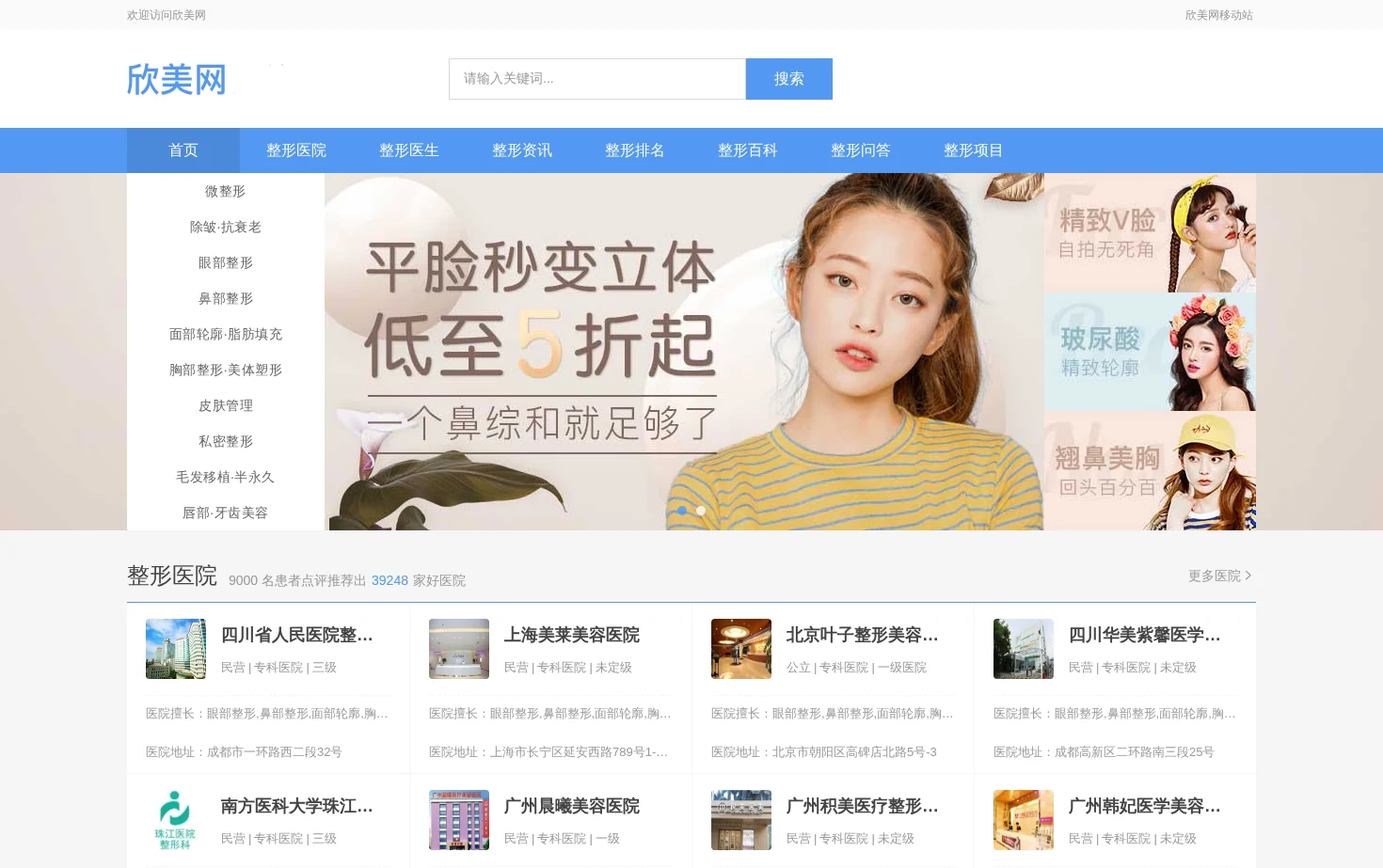Select the first carousel indicator dot

[x=682, y=511]
